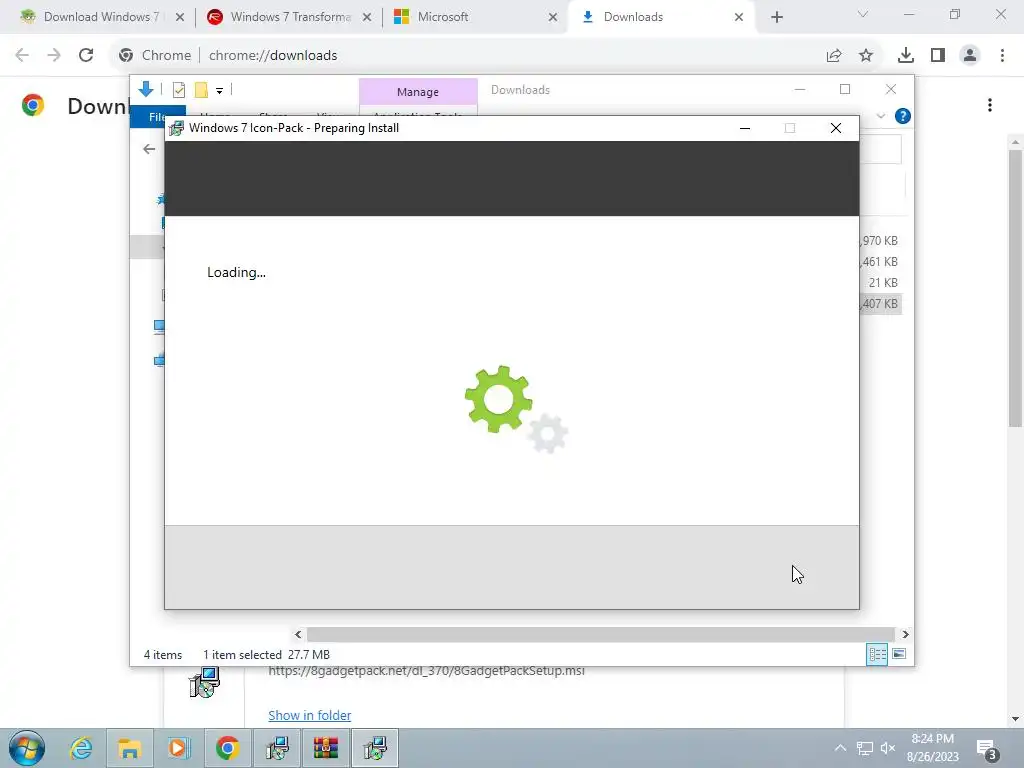Open Internet Explorer from taskbar
The width and height of the screenshot is (1024, 768).
tap(81, 748)
